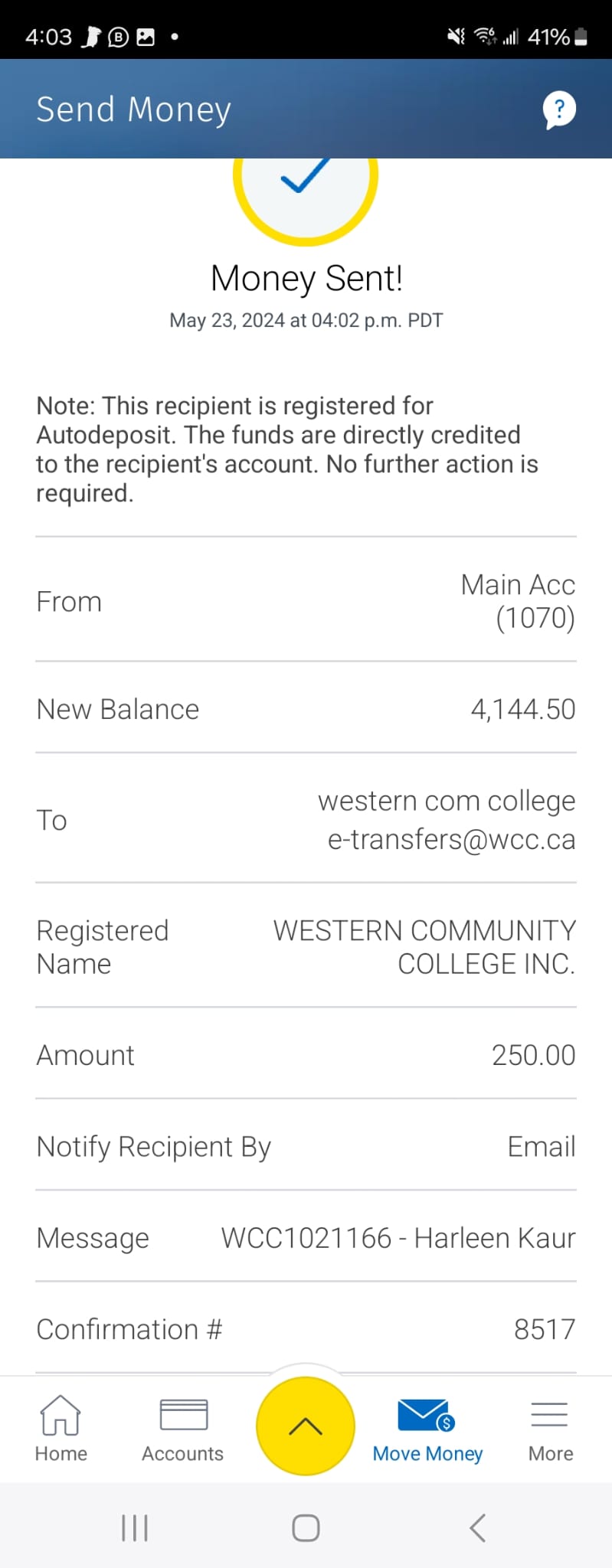Viewport: 612px width, 1568px height.
Task: Tap Android home navigation button
Action: [306, 1527]
